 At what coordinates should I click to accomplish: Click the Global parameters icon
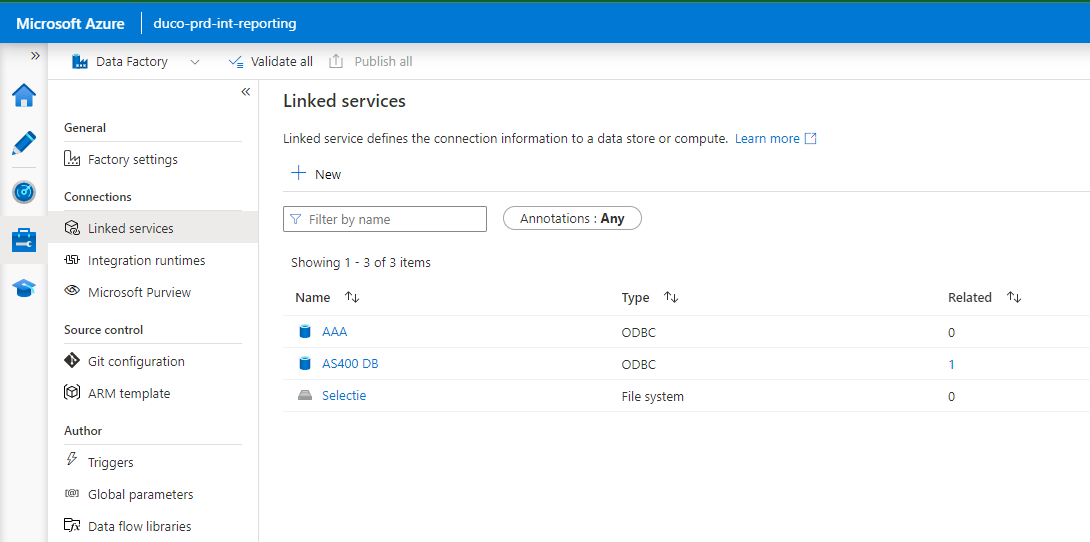(x=72, y=494)
